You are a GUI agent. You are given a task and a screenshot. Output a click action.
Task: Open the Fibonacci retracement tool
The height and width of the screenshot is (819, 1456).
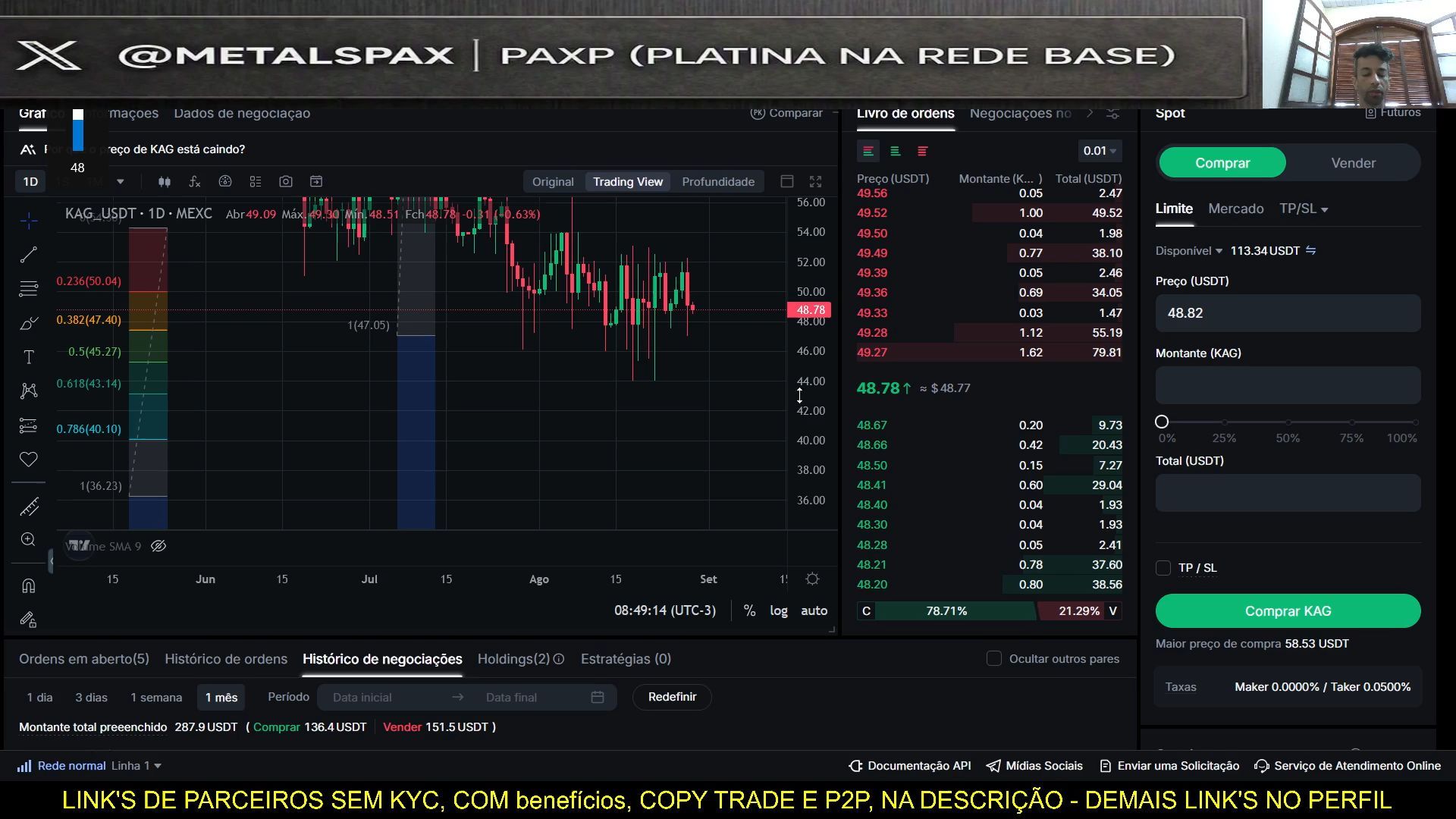[x=29, y=289]
